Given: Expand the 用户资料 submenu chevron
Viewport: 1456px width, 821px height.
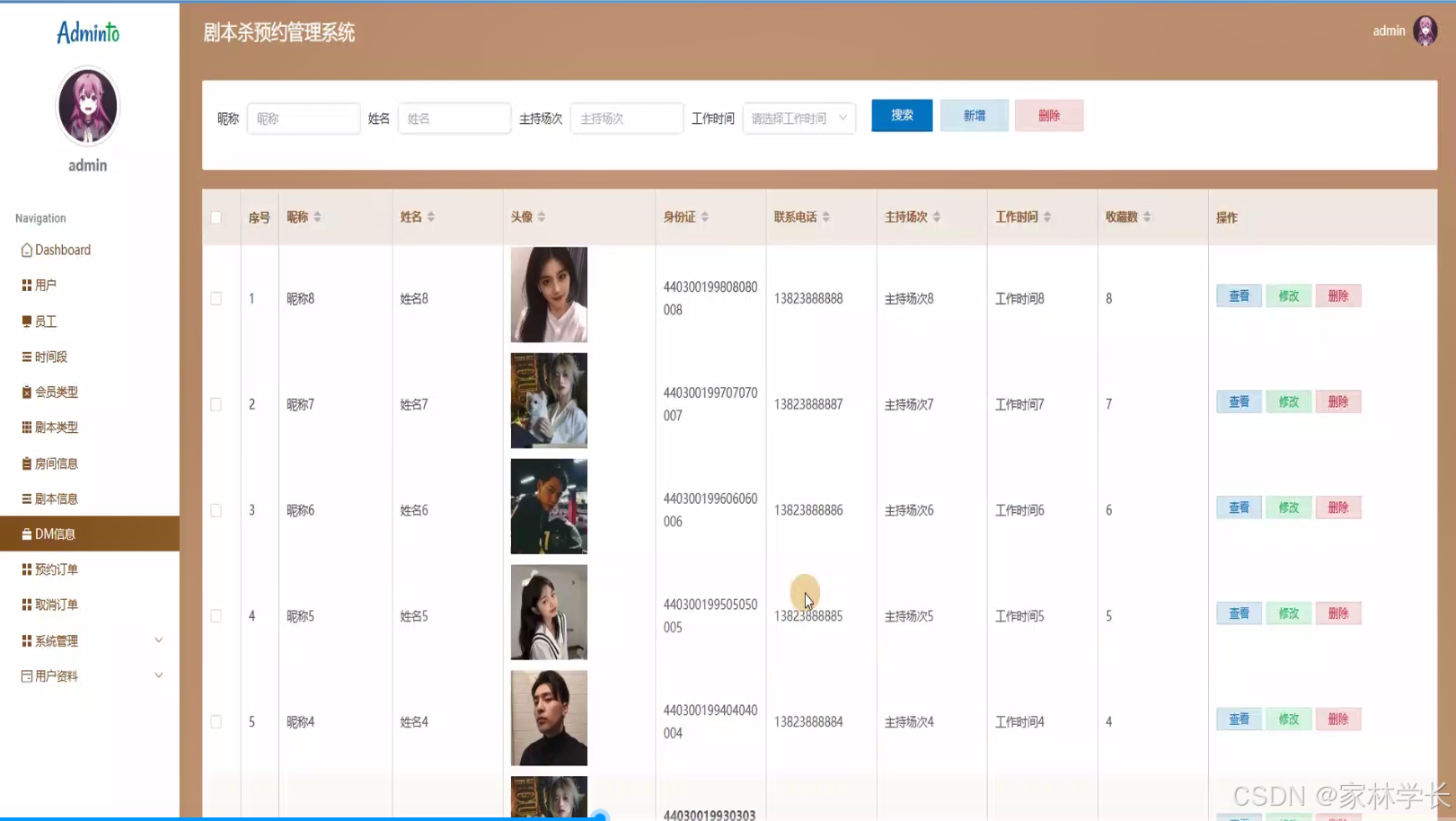Looking at the screenshot, I should [159, 675].
